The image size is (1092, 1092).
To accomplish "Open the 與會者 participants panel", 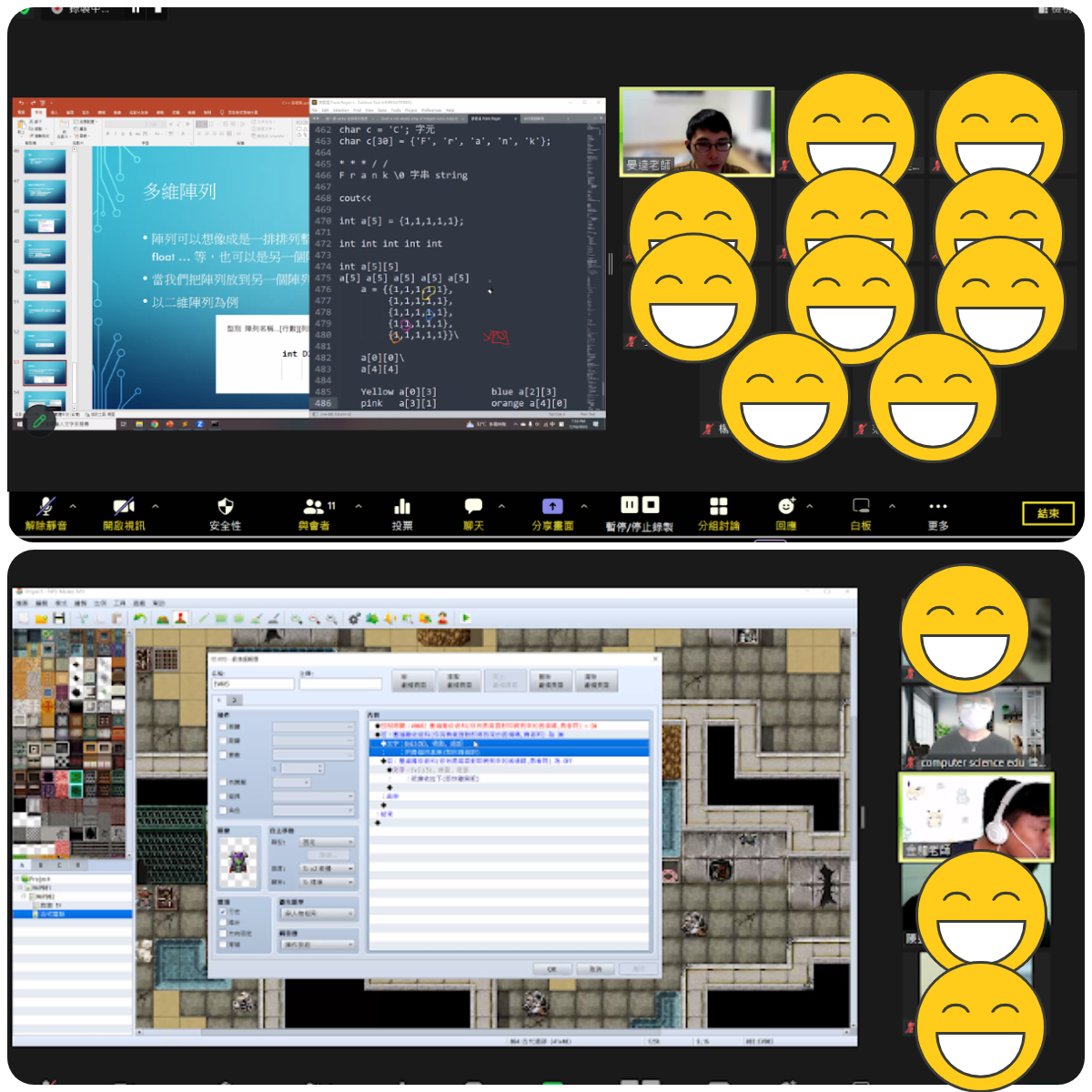I will [314, 507].
